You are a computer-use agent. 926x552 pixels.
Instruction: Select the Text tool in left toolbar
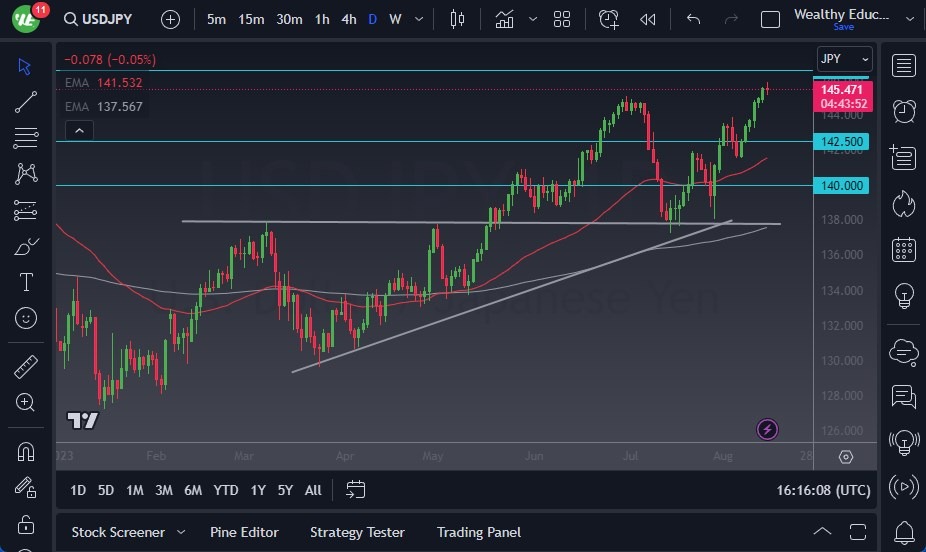click(x=27, y=282)
